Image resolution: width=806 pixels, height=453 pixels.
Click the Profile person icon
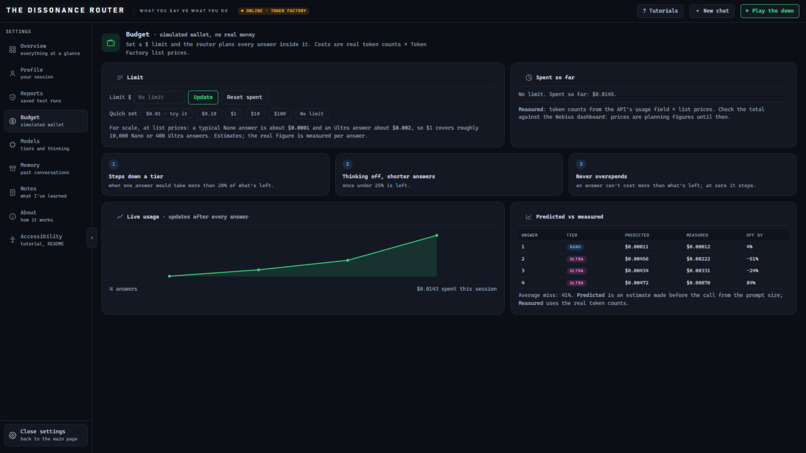pyautogui.click(x=12, y=74)
